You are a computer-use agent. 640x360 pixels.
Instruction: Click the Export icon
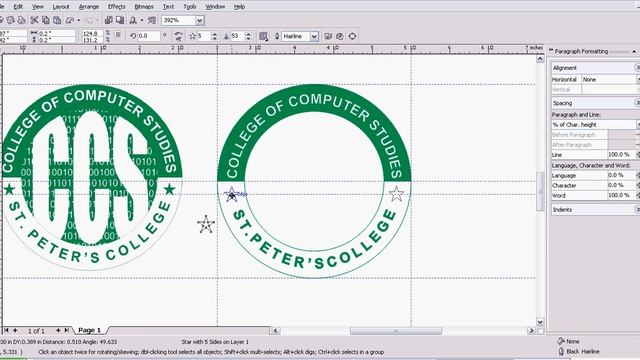click(x=120, y=20)
